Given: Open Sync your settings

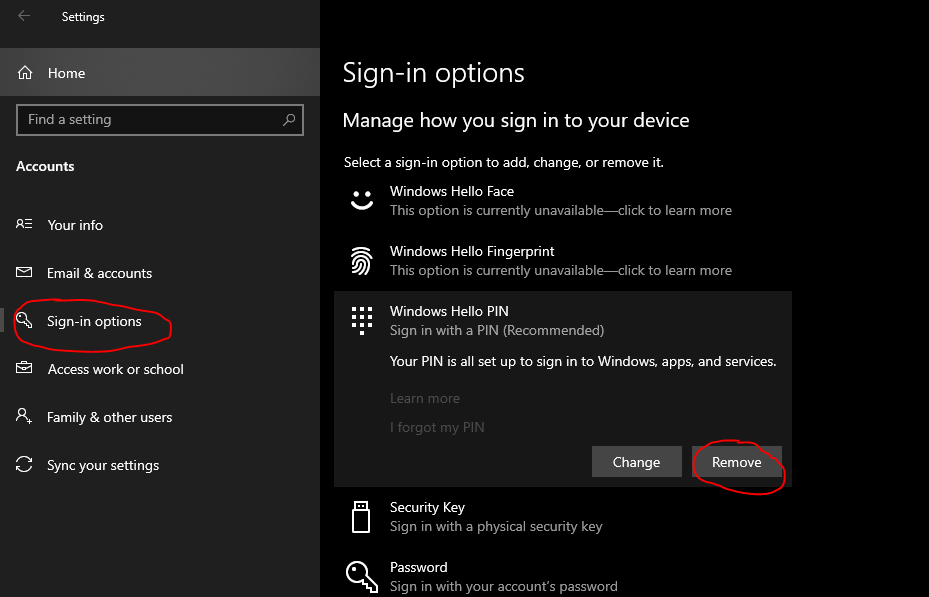Looking at the screenshot, I should pyautogui.click(x=160, y=465).
